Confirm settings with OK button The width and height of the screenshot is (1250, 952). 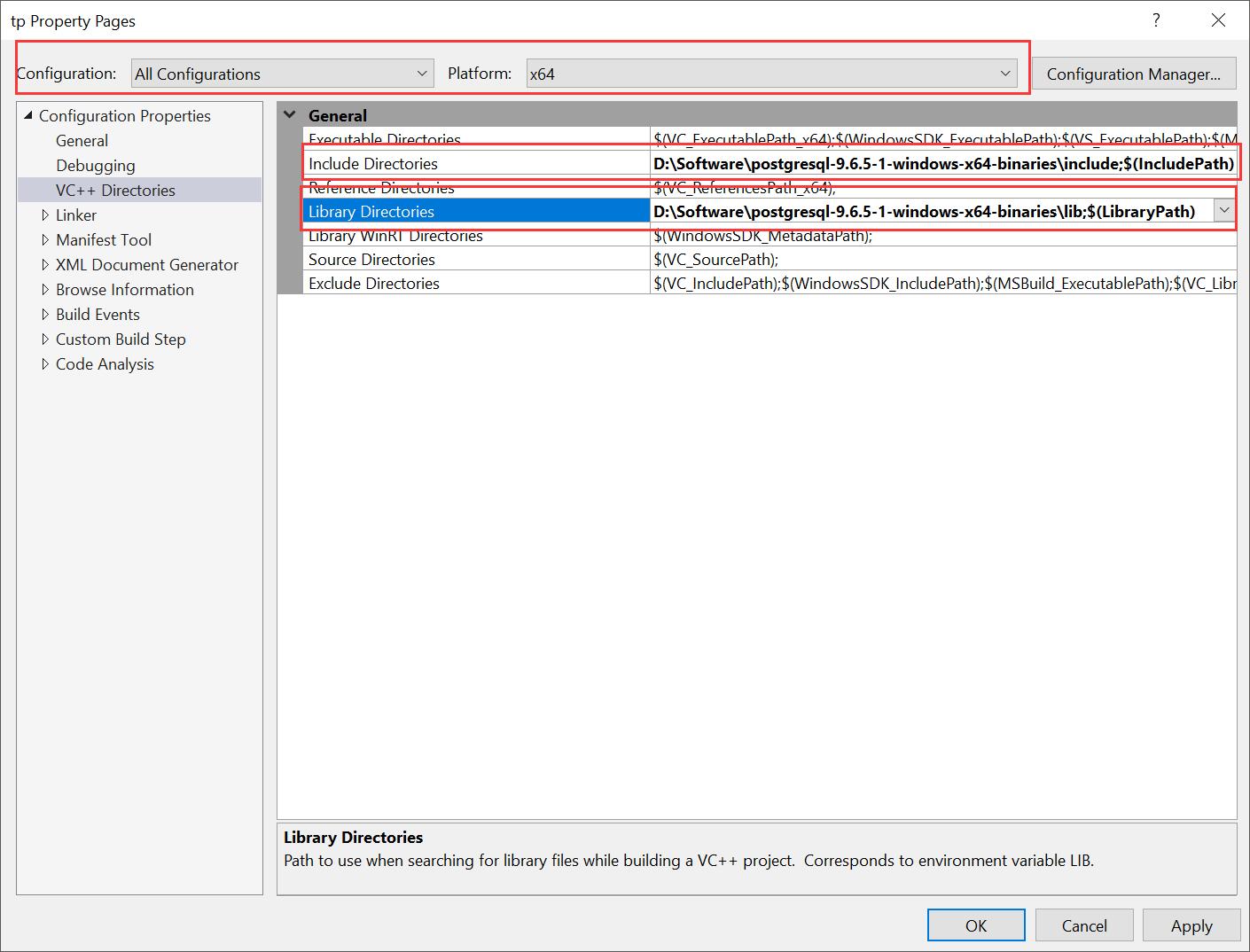(975, 925)
